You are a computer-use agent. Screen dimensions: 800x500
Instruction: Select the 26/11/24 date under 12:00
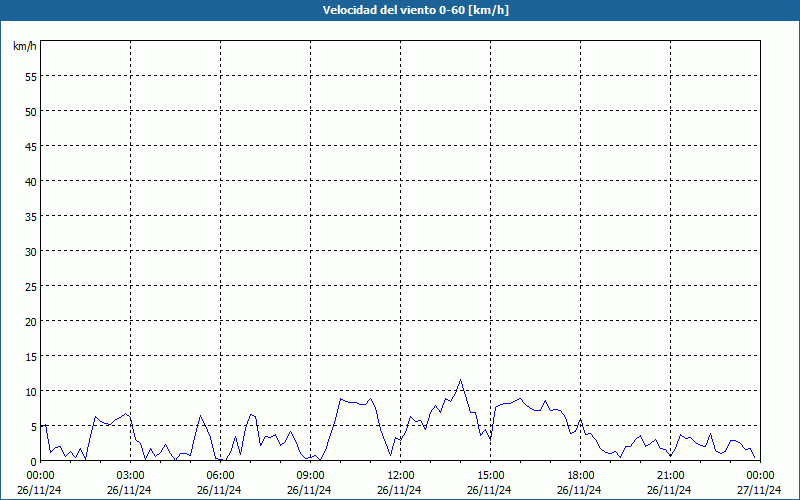point(399,490)
